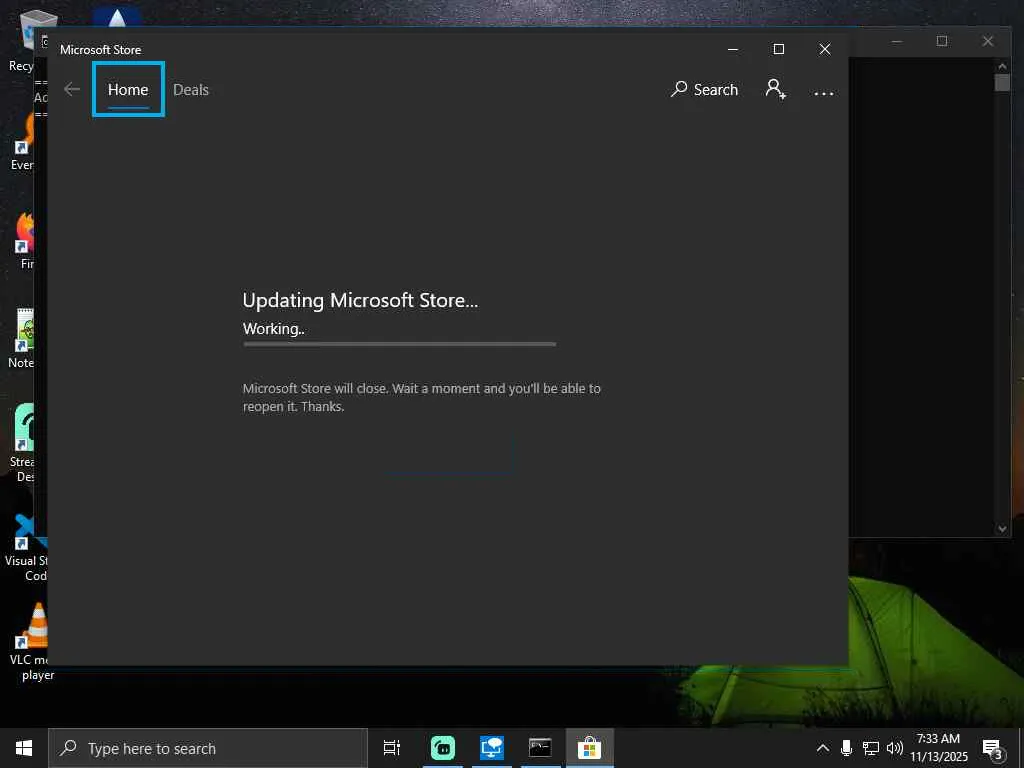This screenshot has width=1024, height=768.
Task: Click the Microsoft Store taskbar icon
Action: pyautogui.click(x=589, y=748)
